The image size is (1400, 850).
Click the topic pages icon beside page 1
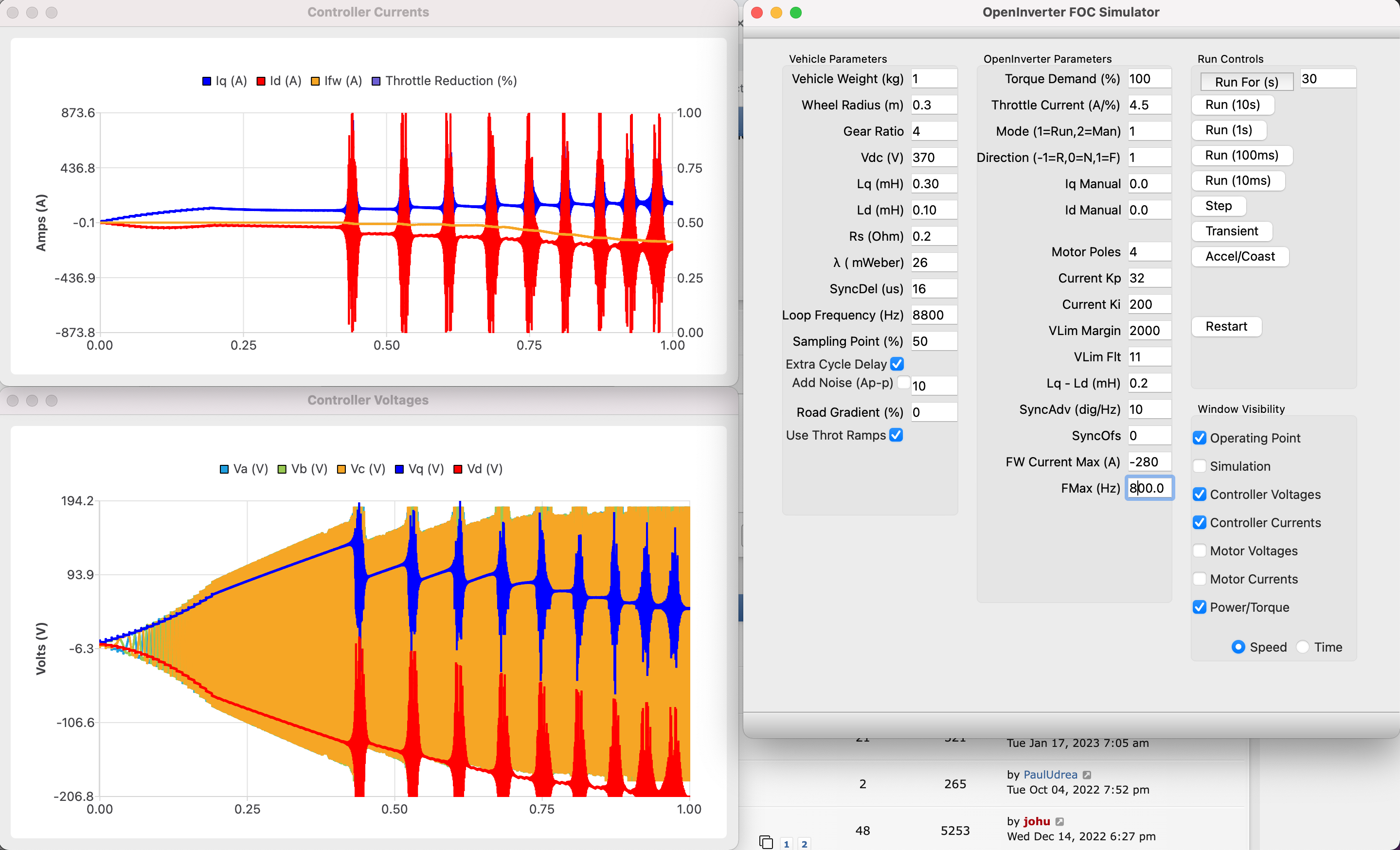pos(766,842)
